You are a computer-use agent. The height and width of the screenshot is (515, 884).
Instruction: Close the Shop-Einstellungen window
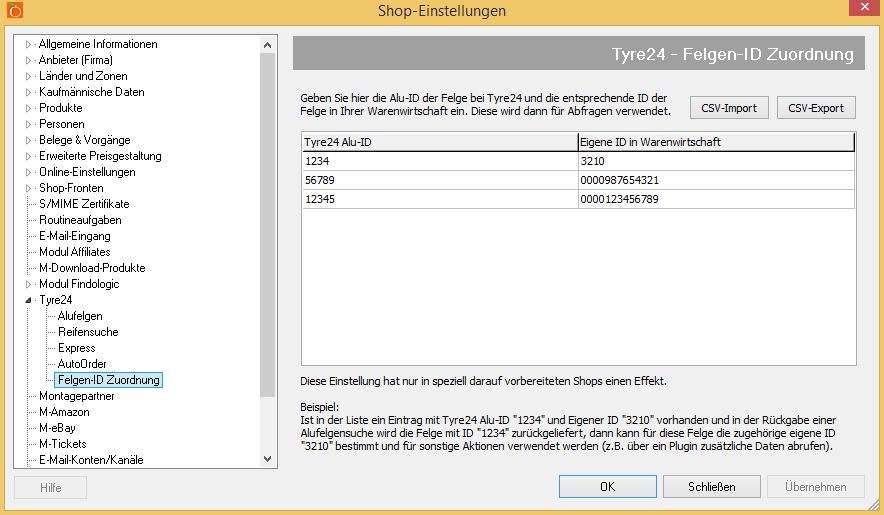865,7
